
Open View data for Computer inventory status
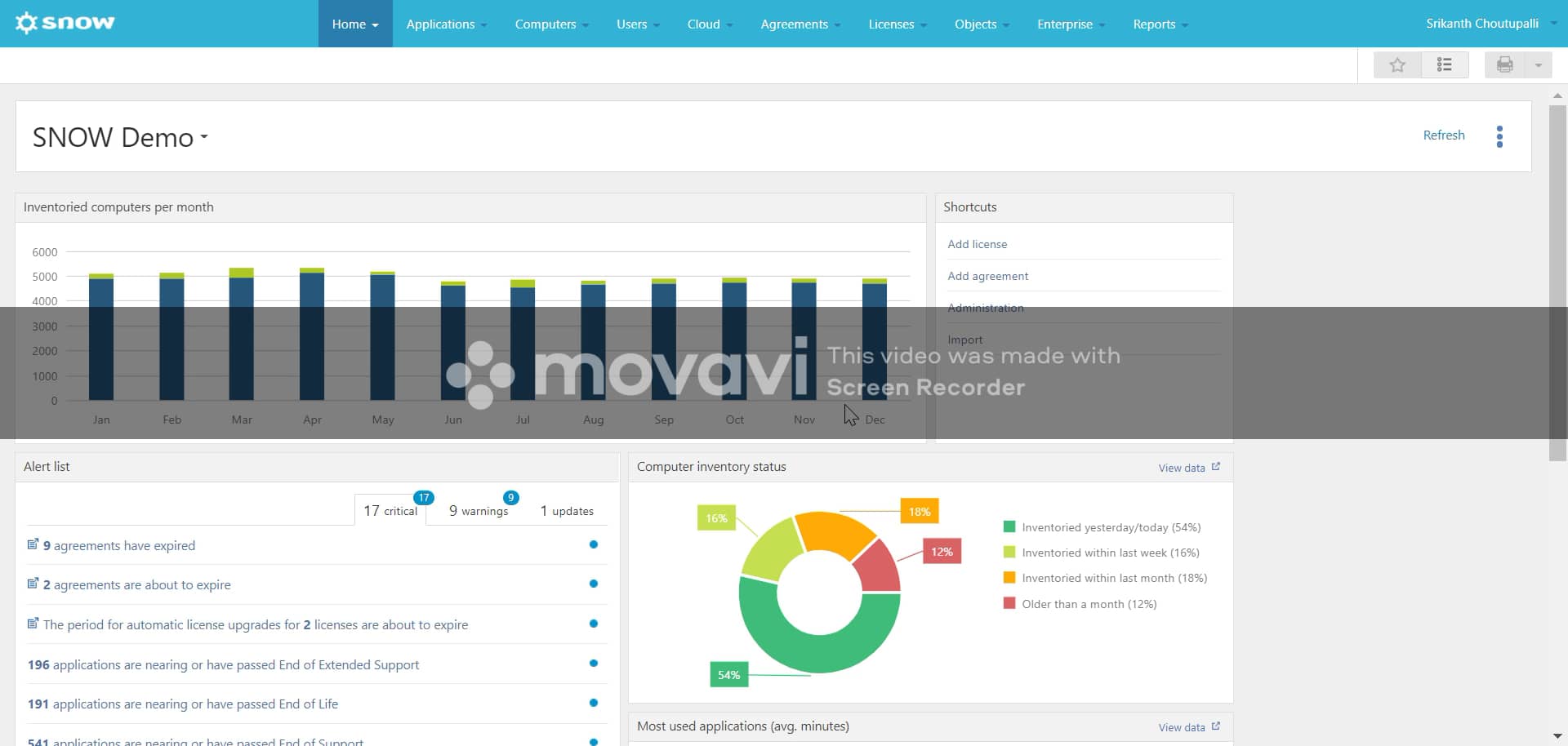tap(1182, 468)
